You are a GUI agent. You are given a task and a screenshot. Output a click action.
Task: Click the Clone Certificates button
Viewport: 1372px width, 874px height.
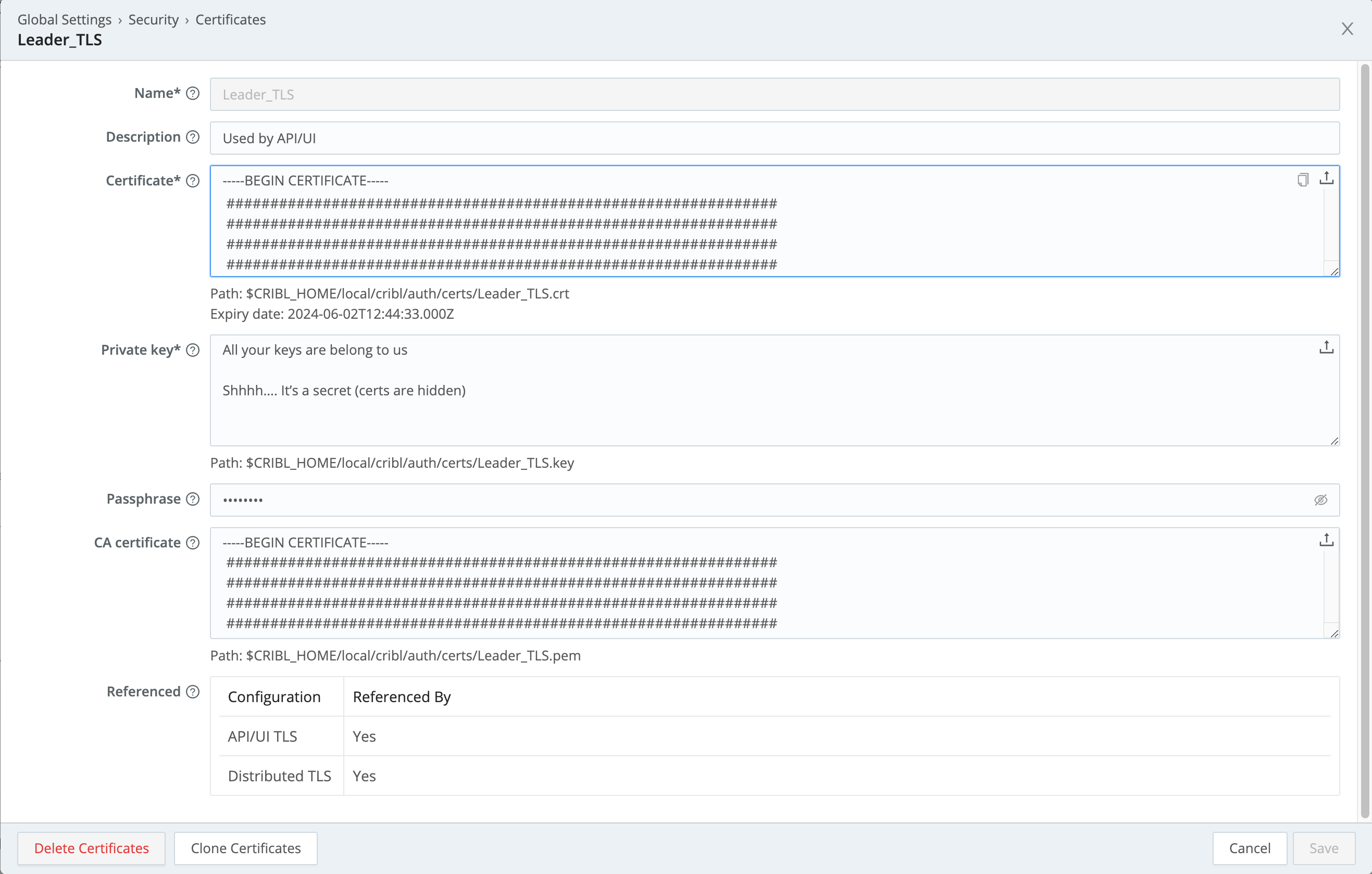tap(245, 848)
